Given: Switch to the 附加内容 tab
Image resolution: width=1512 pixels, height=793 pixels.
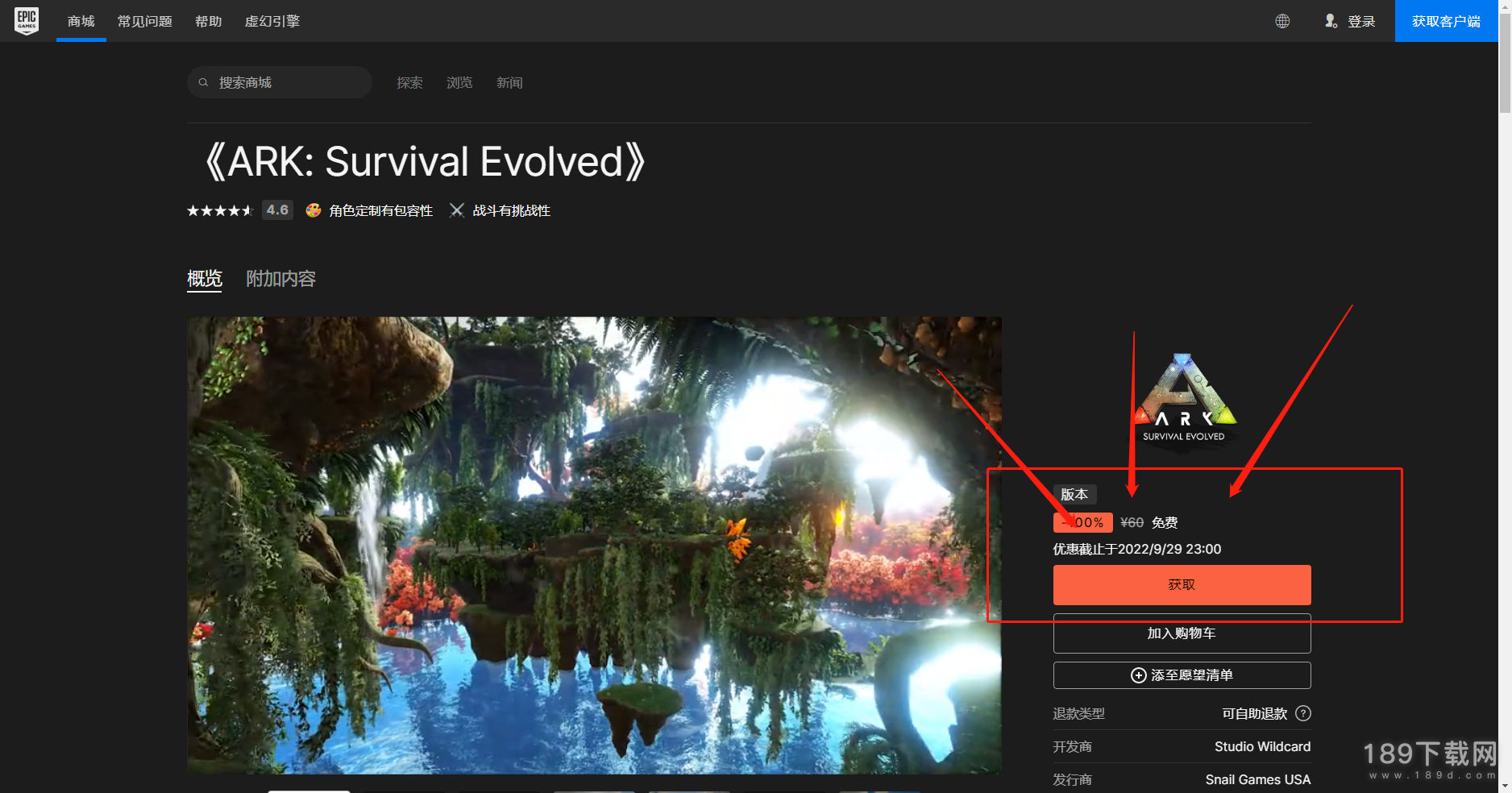Looking at the screenshot, I should [281, 279].
